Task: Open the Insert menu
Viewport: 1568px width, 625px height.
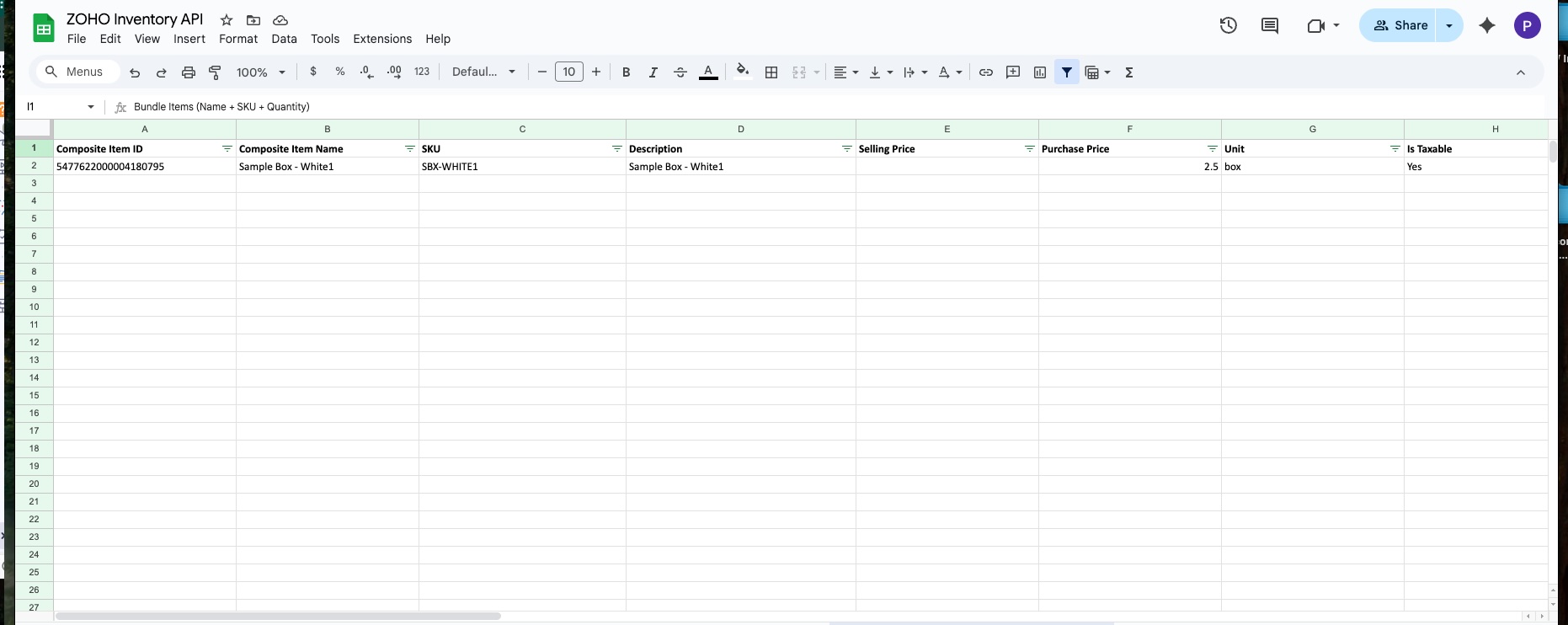Action: pyautogui.click(x=189, y=39)
